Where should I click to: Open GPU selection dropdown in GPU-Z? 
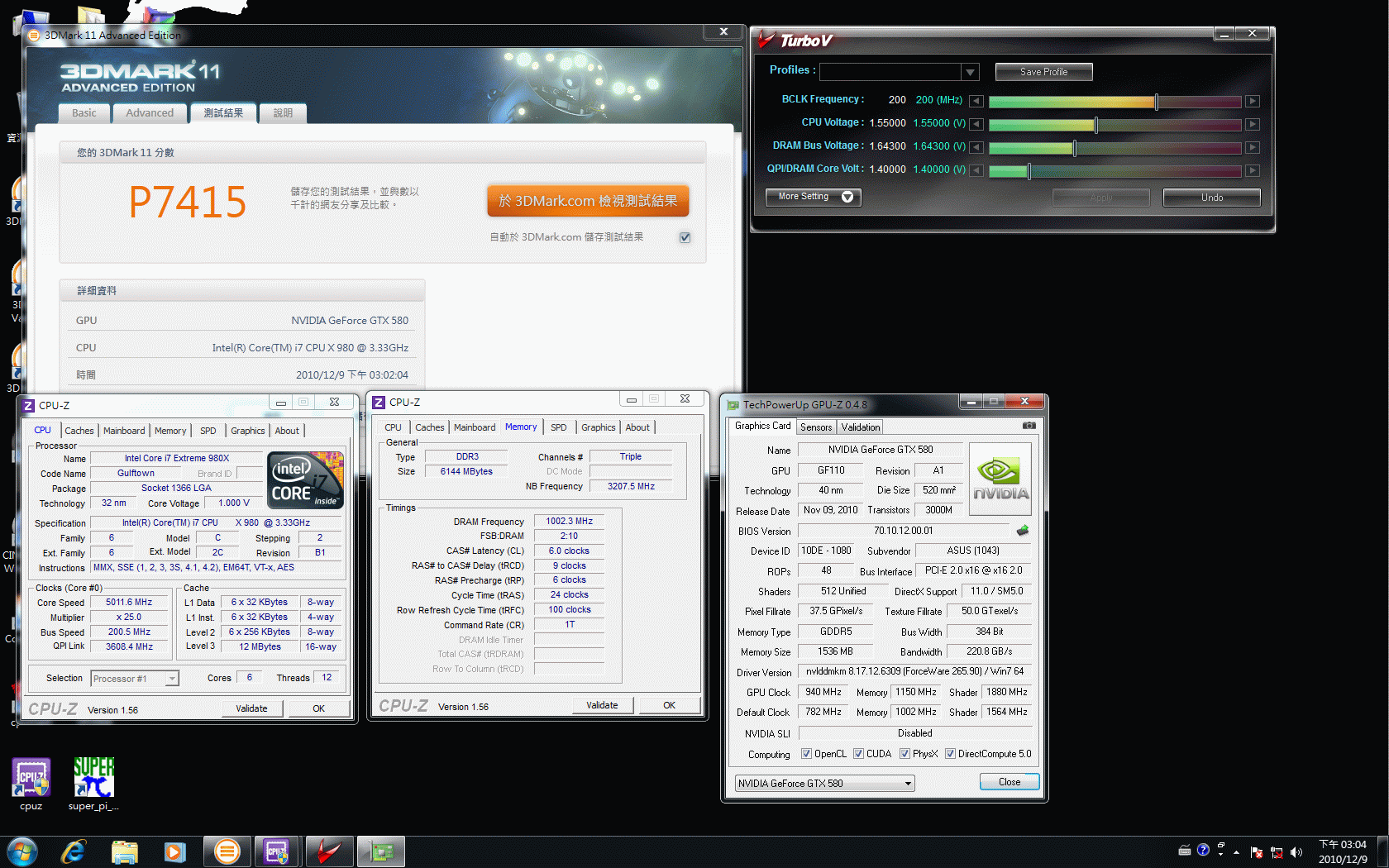[x=824, y=784]
